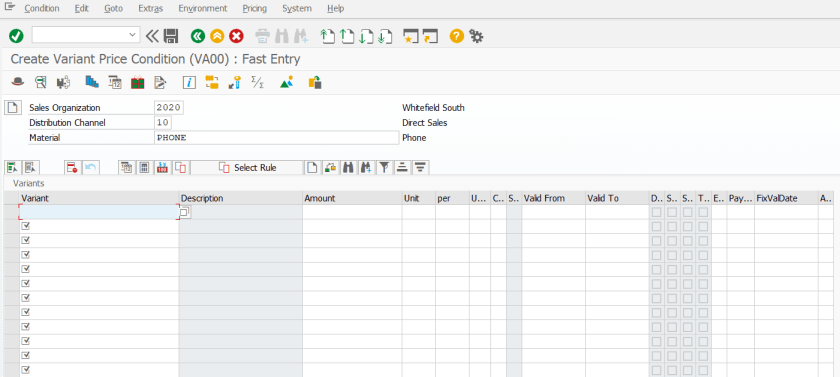This screenshot has width=840, height=377.
Task: Open Customize Local Layout gears icon
Action: (x=476, y=36)
